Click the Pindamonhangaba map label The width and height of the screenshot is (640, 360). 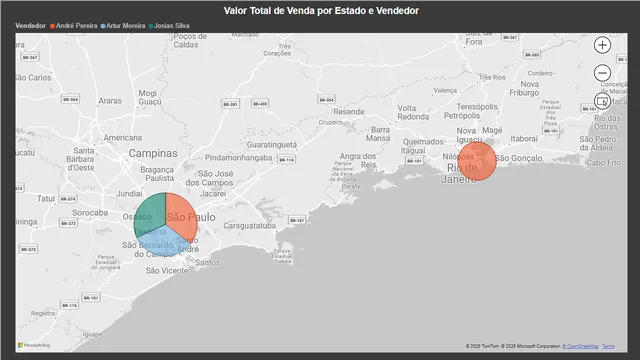[238, 158]
